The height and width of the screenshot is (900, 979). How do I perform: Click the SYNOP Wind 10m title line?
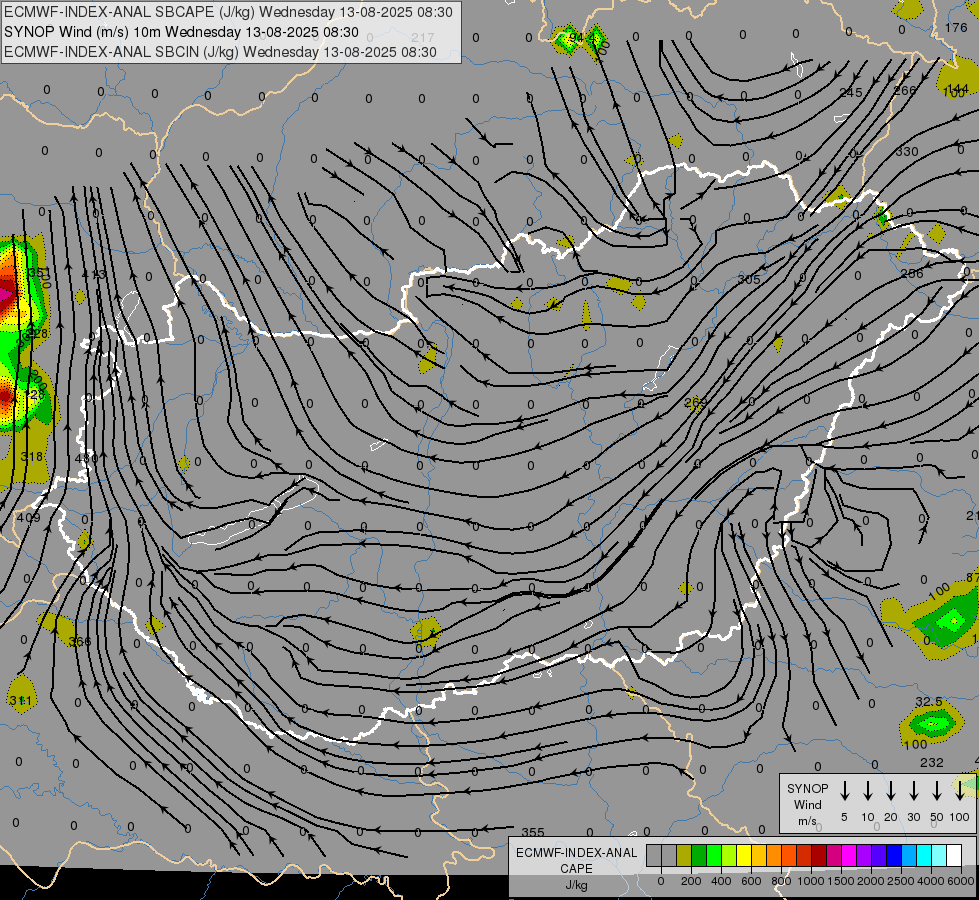pos(181,32)
